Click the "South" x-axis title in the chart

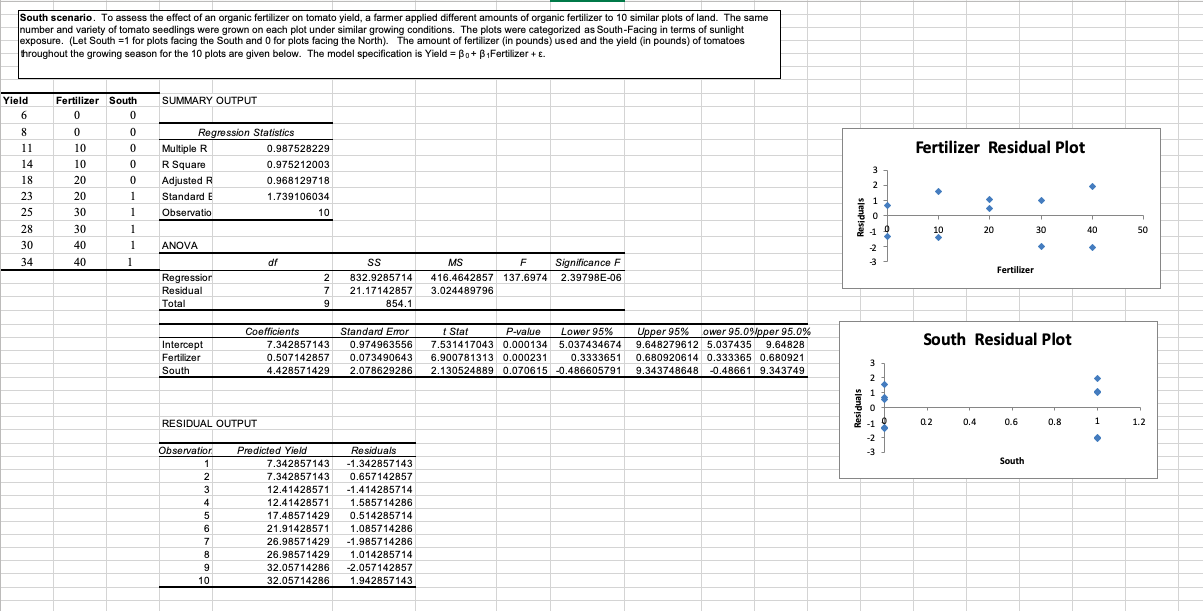[x=1012, y=461]
